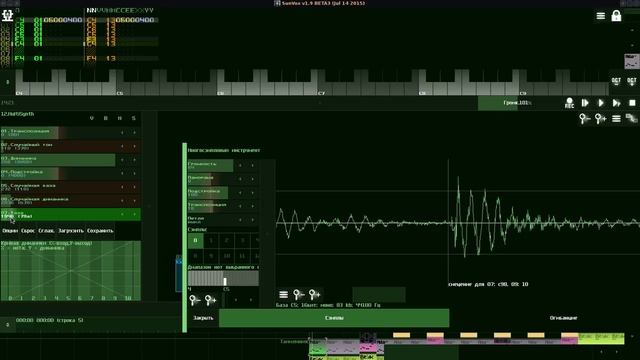Screen dimensions: 640x360
Task: Decrease 03 Динамика with its left arrow
Action: click(x=122, y=160)
